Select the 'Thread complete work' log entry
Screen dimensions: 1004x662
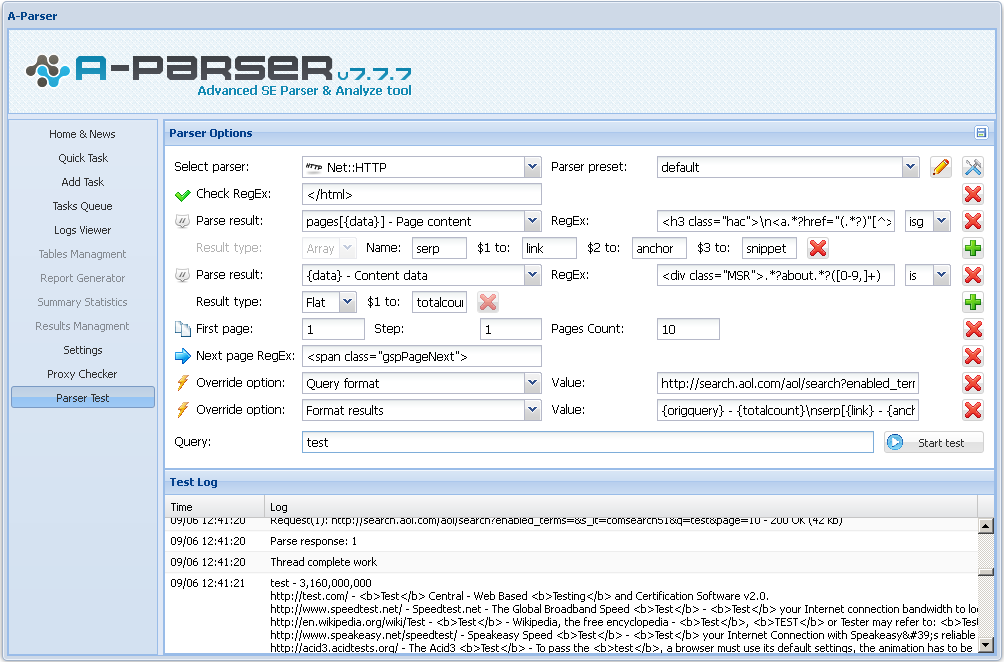[x=571, y=562]
